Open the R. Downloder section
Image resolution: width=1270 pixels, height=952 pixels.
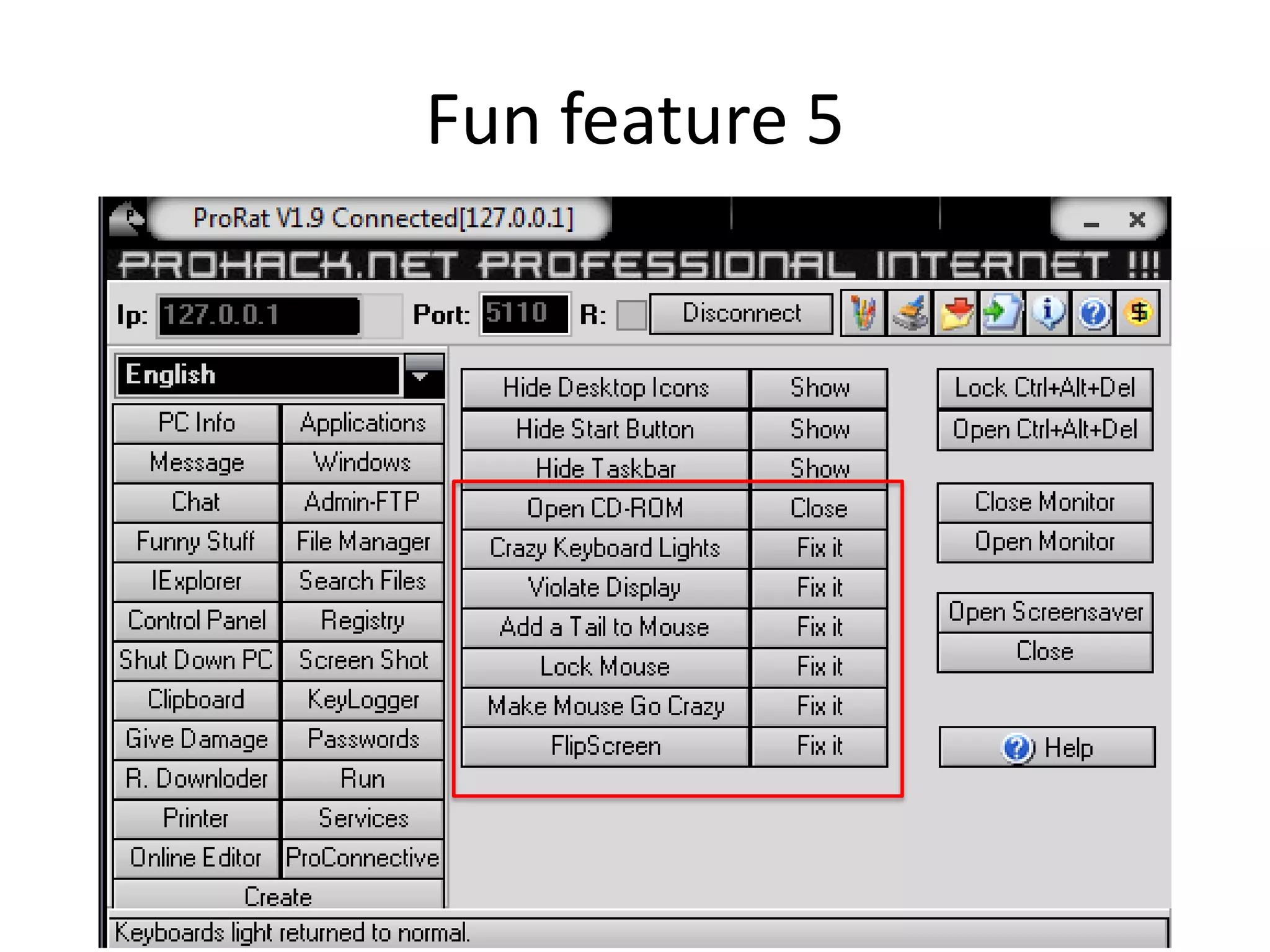pos(197,780)
